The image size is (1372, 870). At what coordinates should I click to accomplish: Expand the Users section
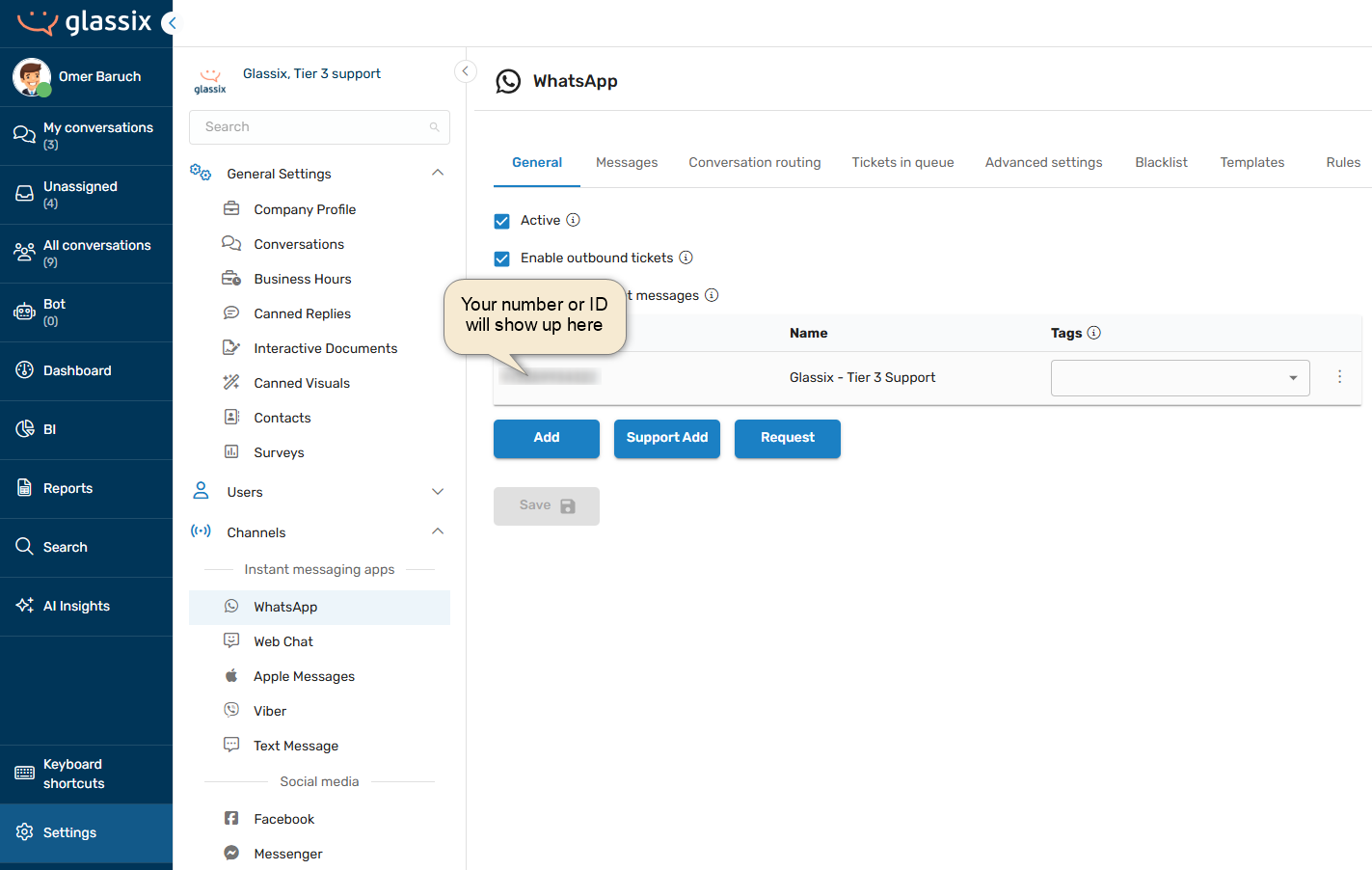[x=438, y=492]
